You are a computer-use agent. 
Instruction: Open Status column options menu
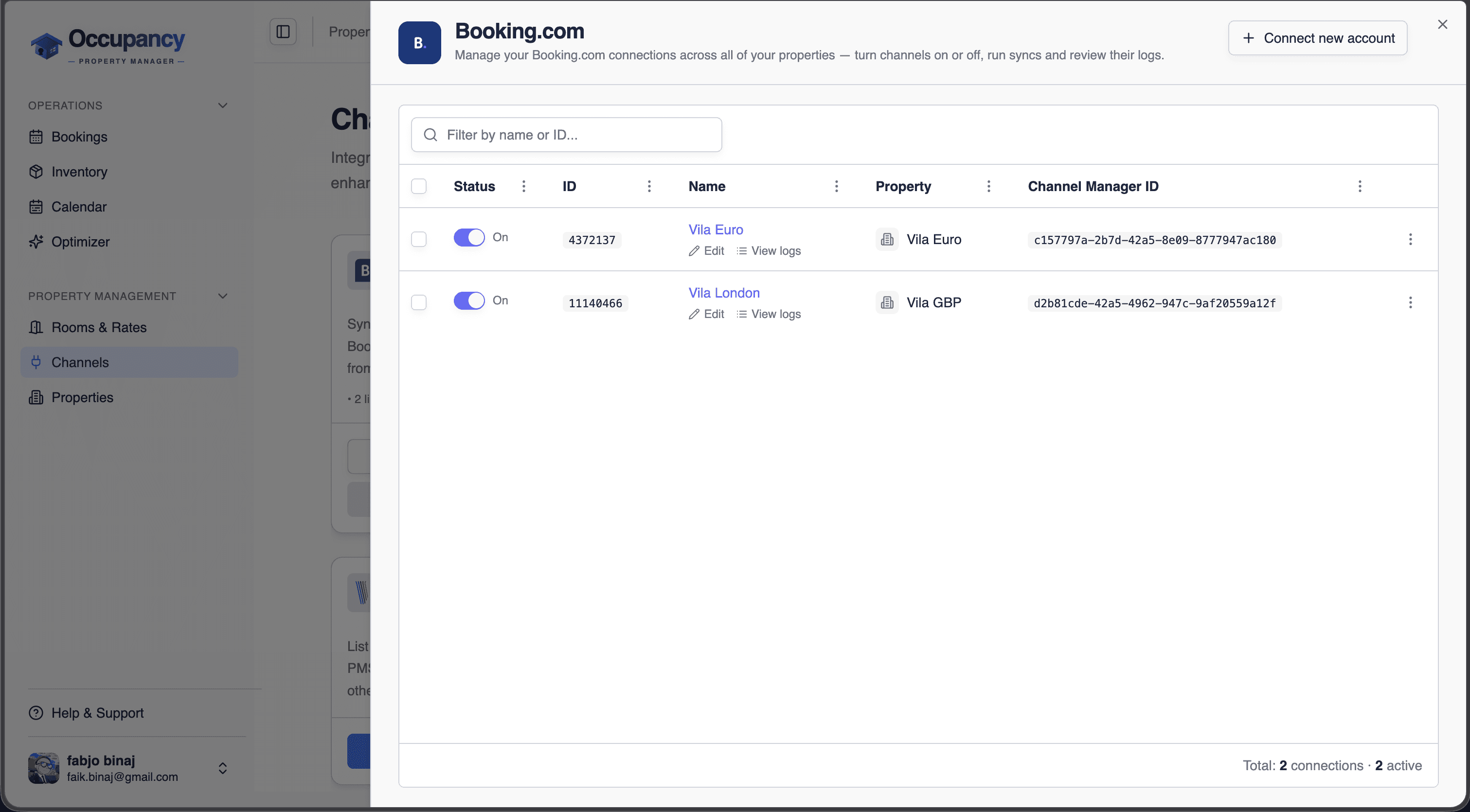click(524, 186)
